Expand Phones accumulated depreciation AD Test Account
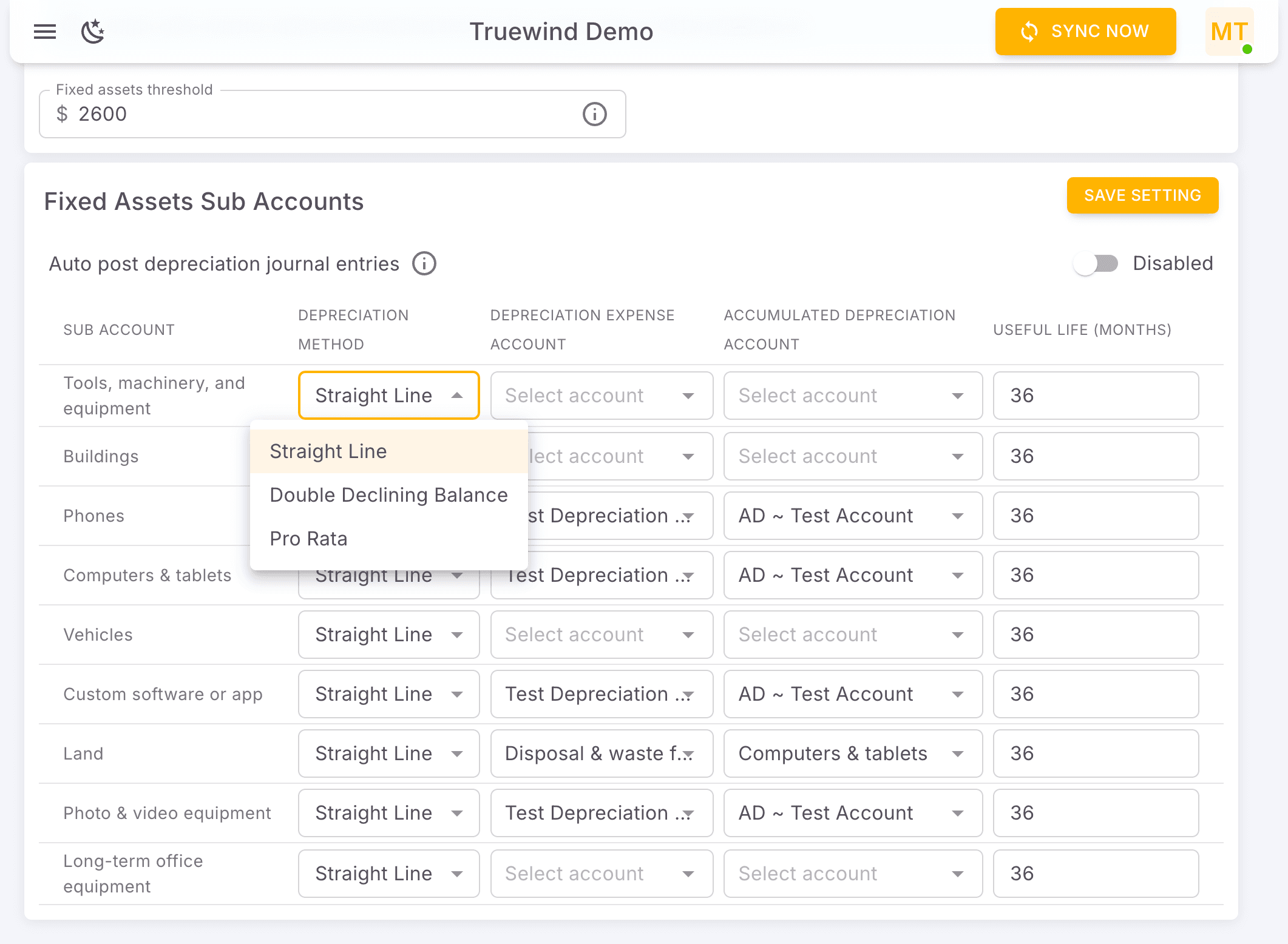The width and height of the screenshot is (1288, 944). [852, 516]
